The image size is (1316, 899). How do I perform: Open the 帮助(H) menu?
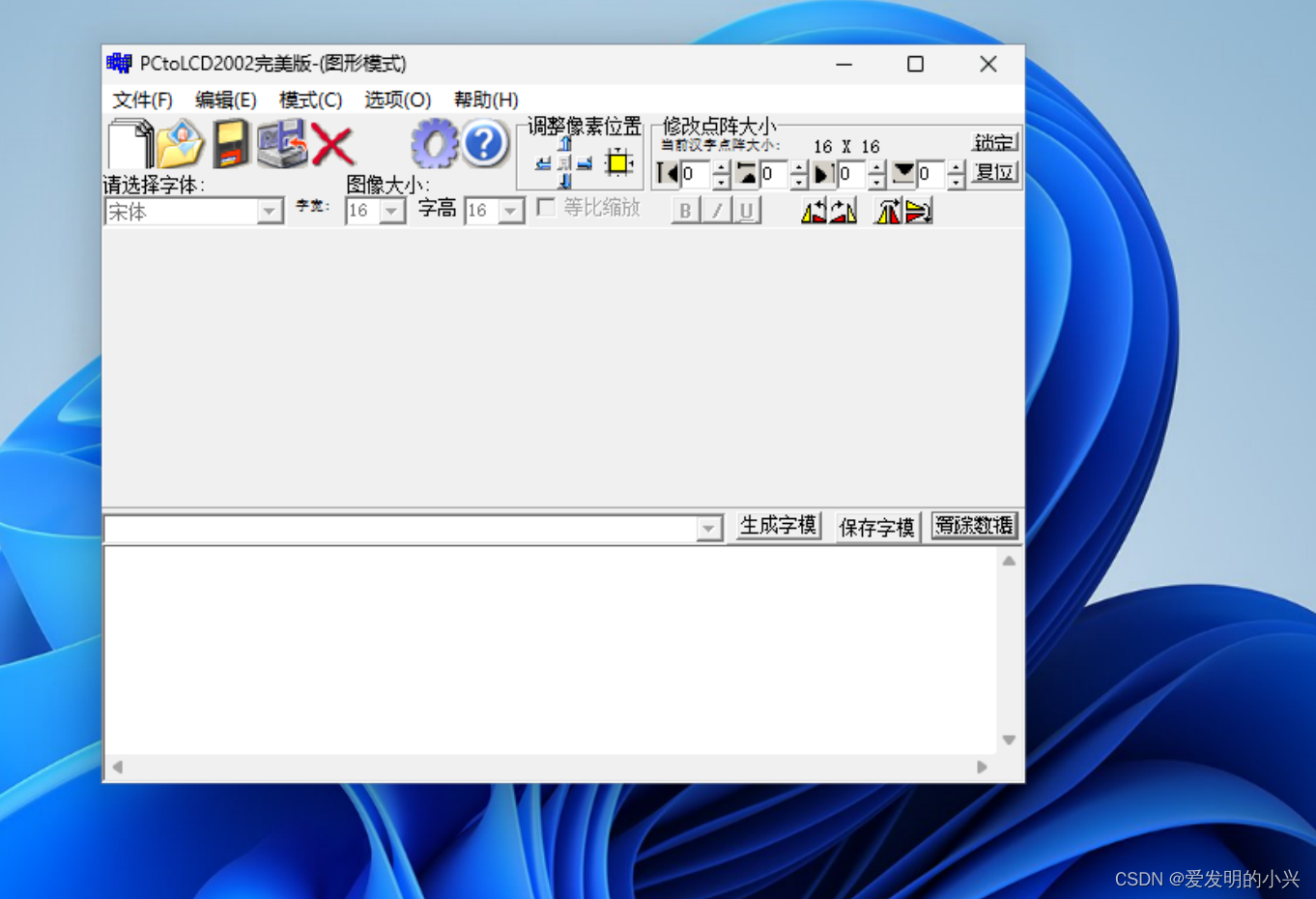[486, 100]
